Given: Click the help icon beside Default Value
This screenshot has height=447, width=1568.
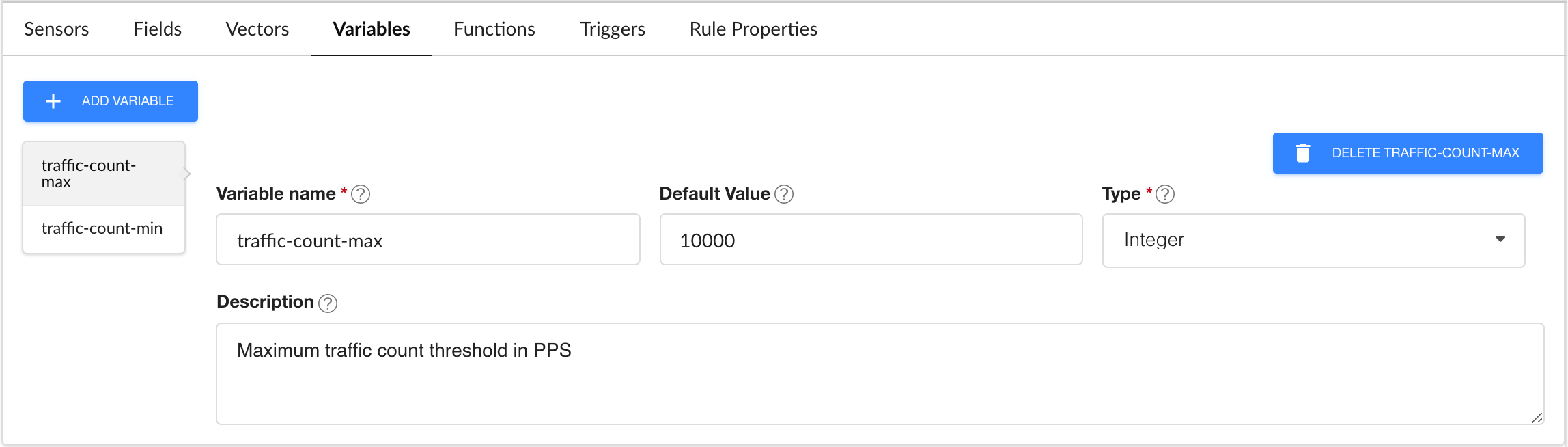Looking at the screenshot, I should tap(784, 195).
